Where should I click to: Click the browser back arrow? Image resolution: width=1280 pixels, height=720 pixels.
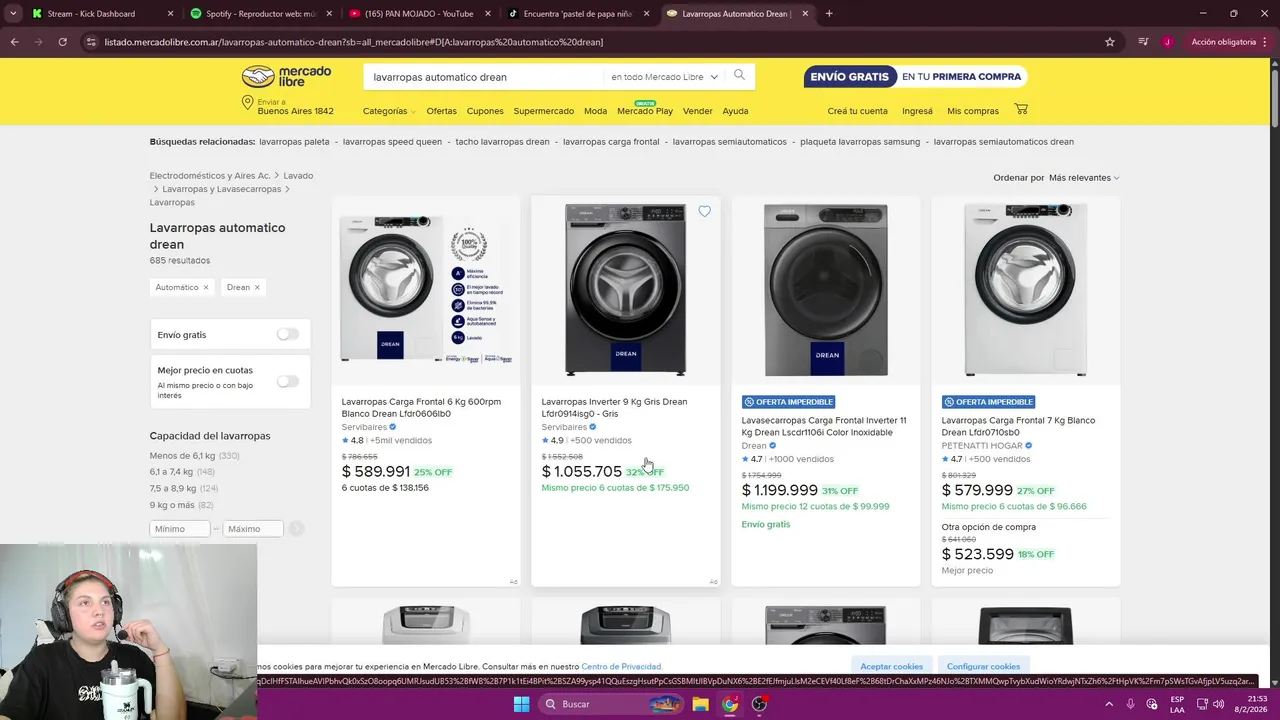coord(14,42)
